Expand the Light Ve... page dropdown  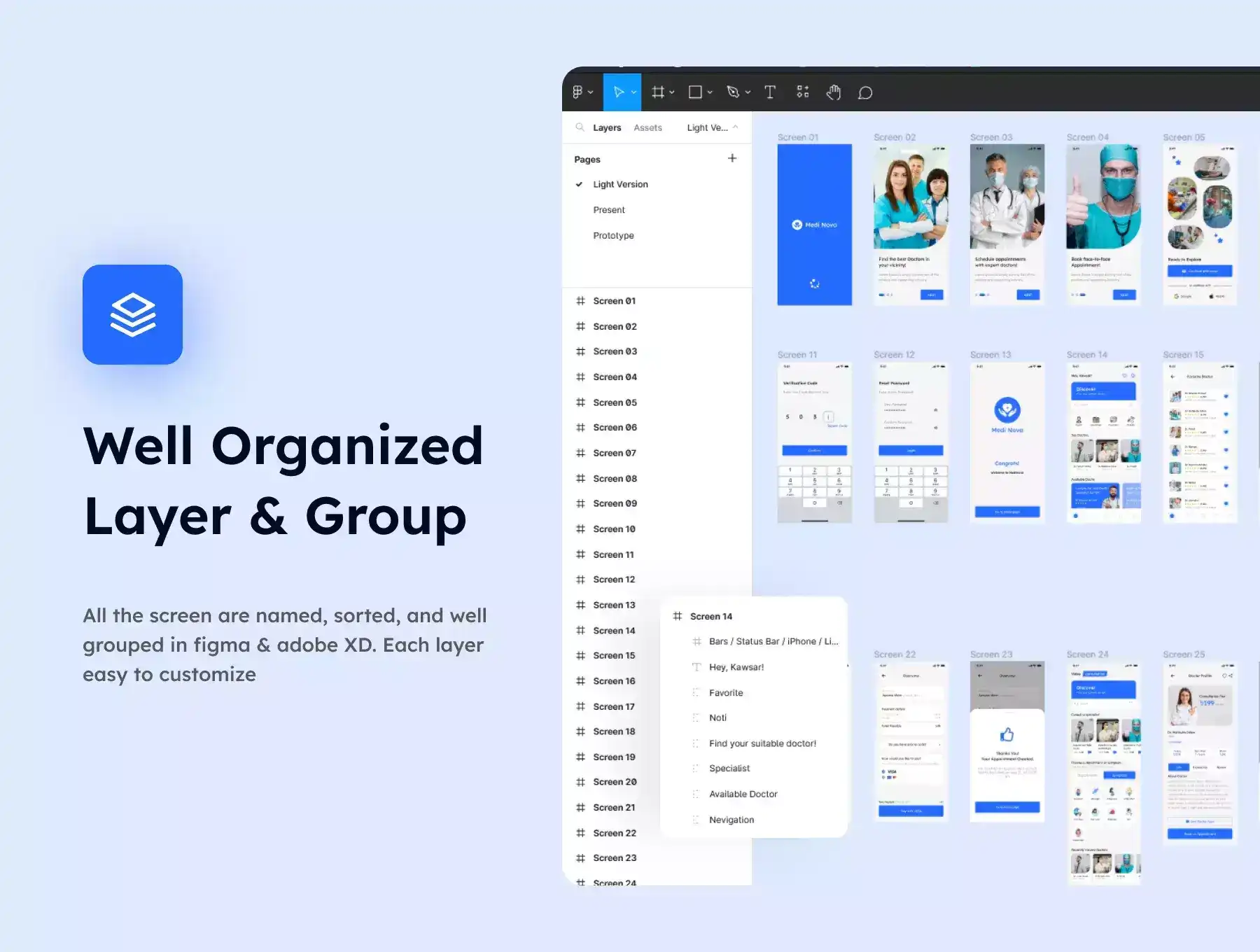(x=712, y=127)
